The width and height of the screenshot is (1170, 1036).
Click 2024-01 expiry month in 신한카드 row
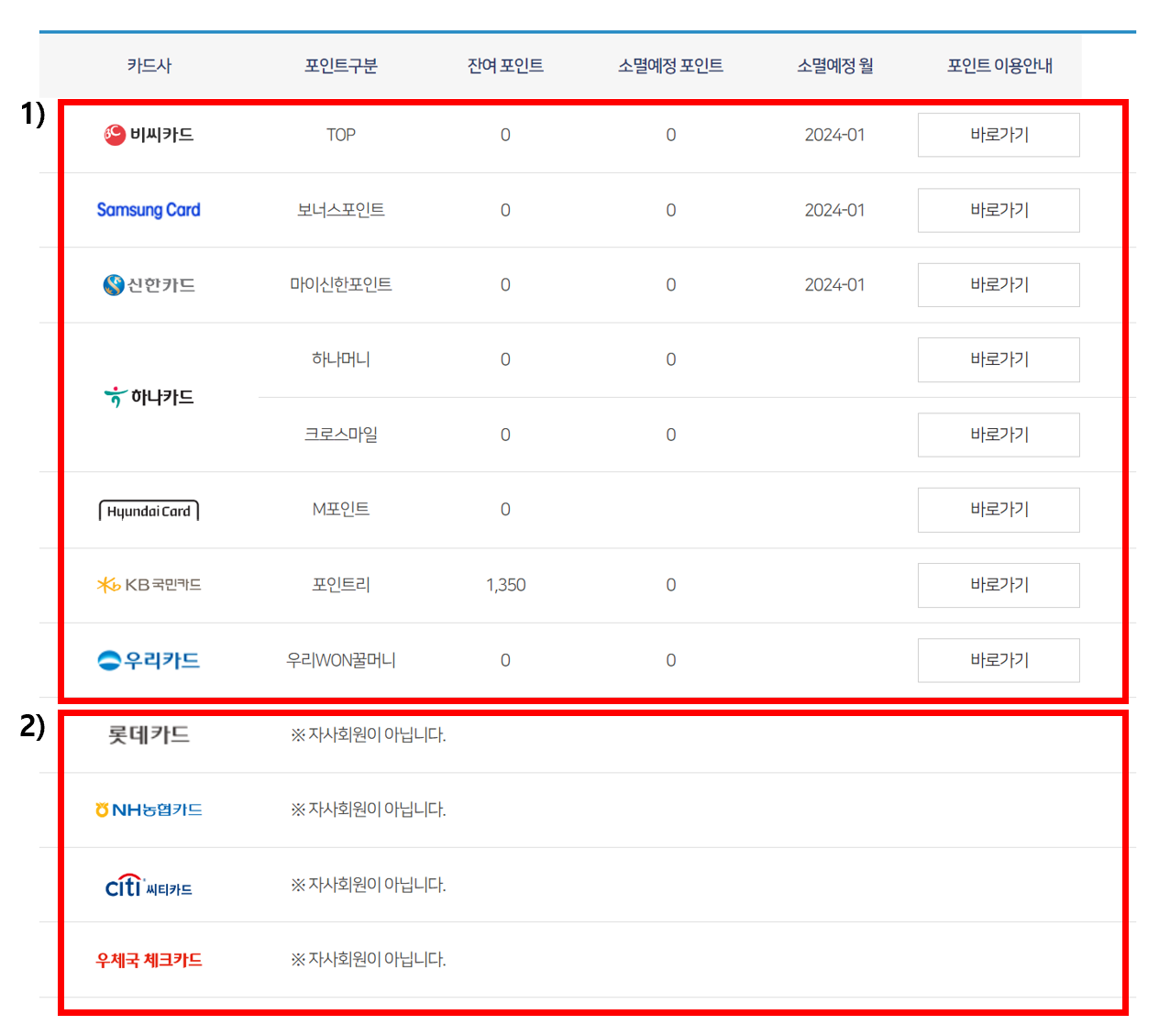click(x=834, y=285)
